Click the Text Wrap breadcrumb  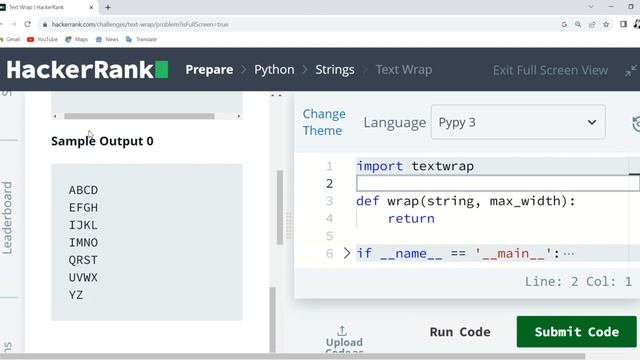[404, 70]
